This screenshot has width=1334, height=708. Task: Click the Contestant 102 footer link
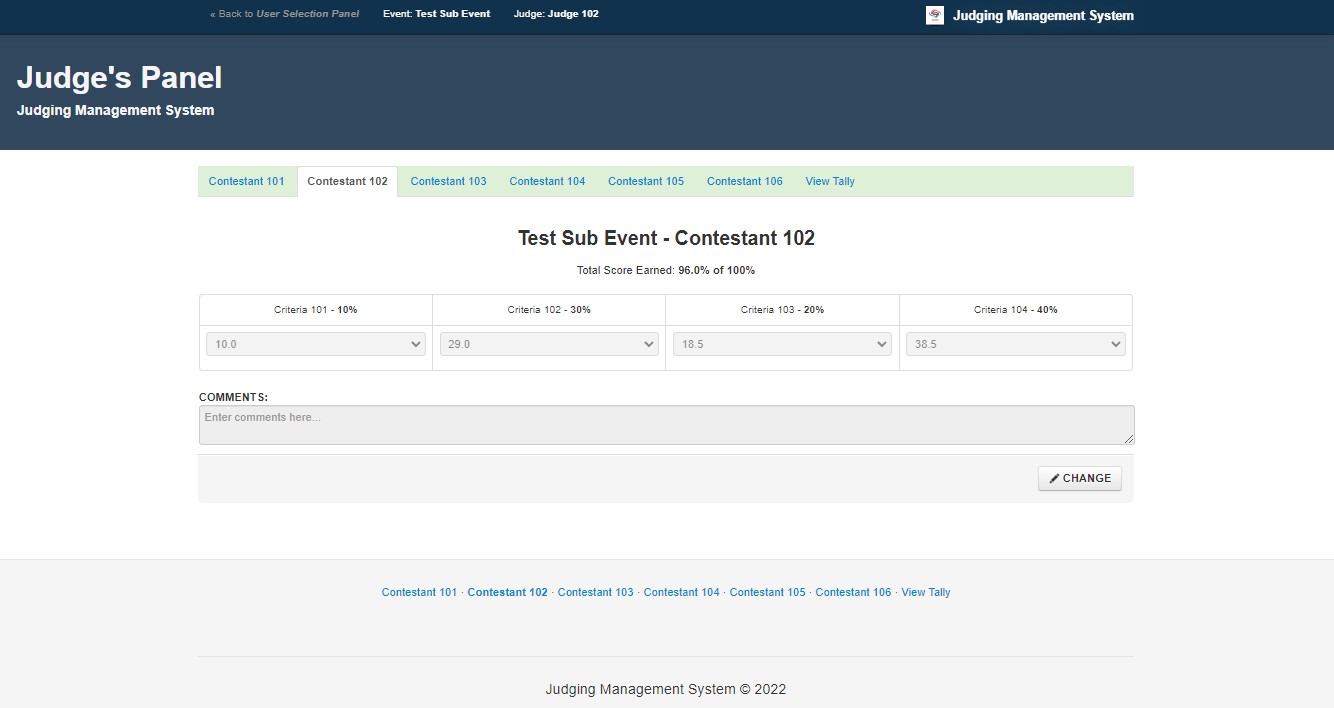[508, 593]
